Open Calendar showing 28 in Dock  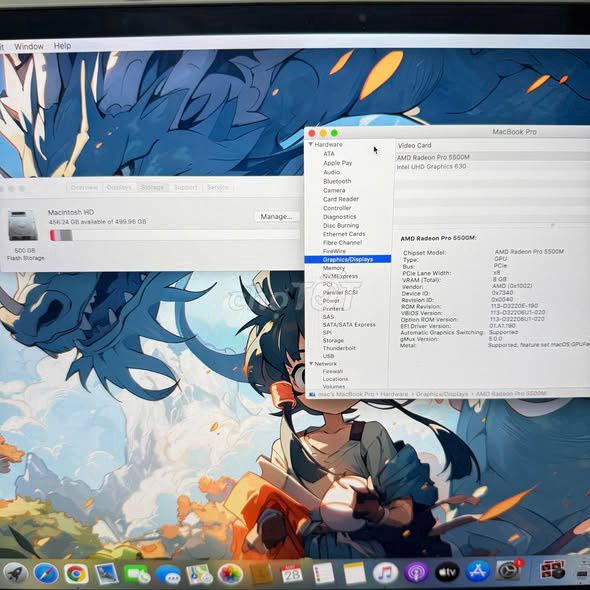point(292,573)
